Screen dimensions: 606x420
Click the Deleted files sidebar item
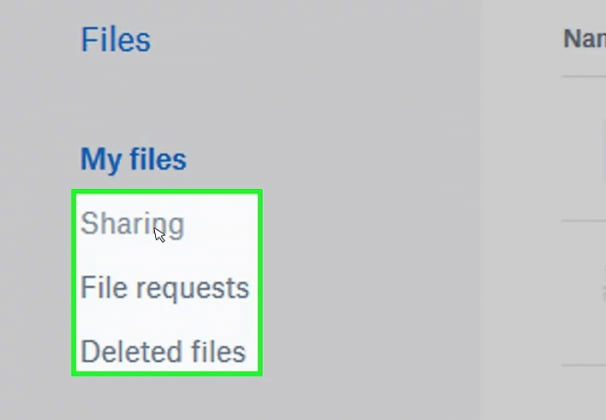coord(162,352)
